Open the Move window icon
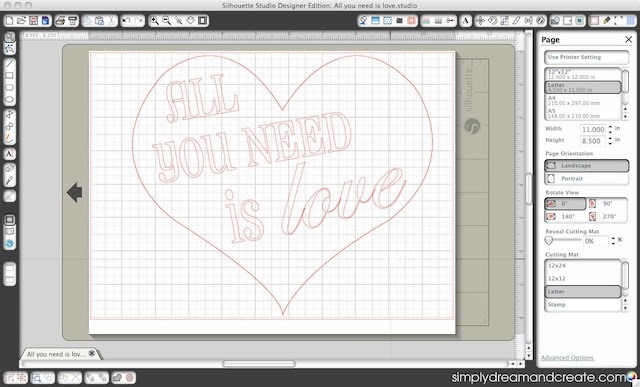 (480, 20)
